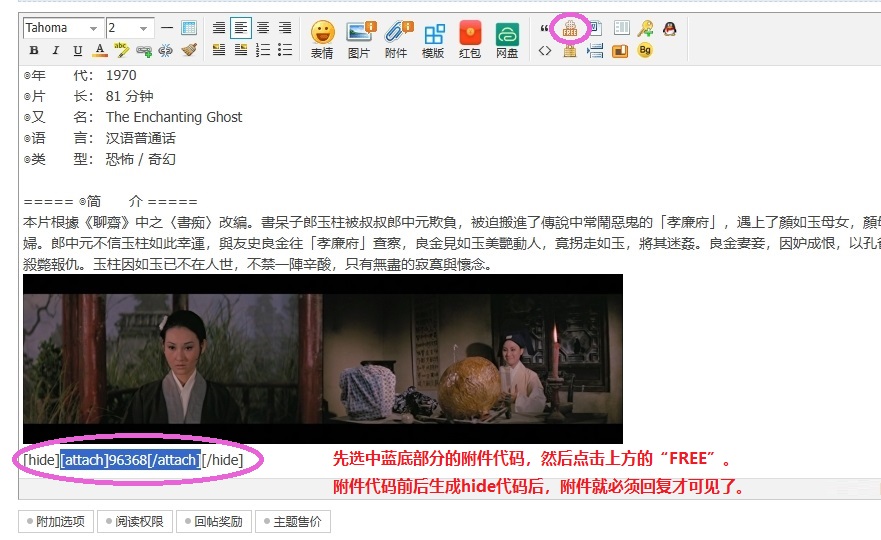Click the genre text 恐怖 / 奇幻
This screenshot has height=540, width=881.
[x=140, y=159]
